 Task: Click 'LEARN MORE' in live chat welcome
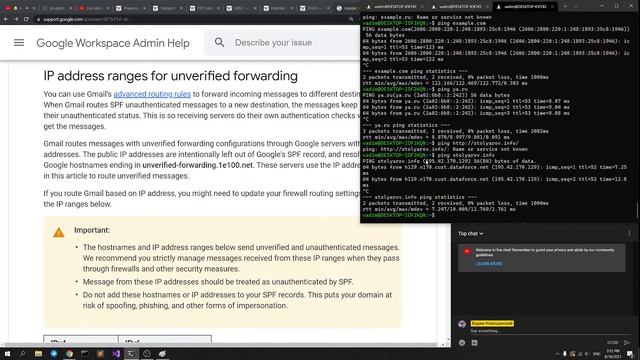click(489, 264)
